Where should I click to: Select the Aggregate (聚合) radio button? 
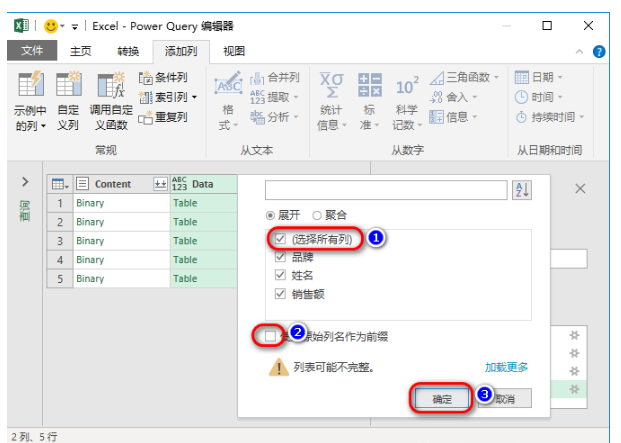[316, 215]
